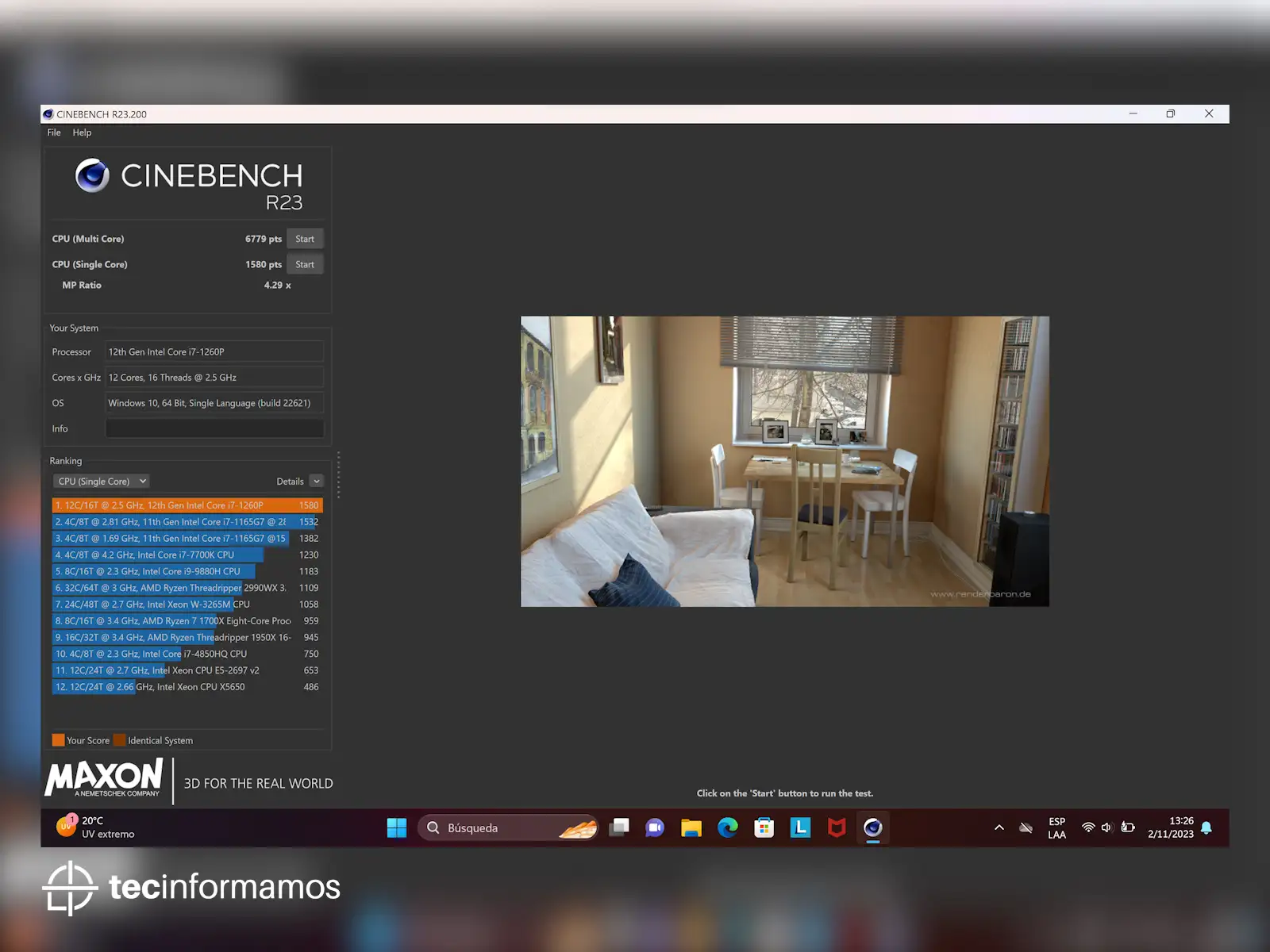This screenshot has width=1270, height=952.
Task: Open McAfee icon in taskbar
Action: (x=837, y=827)
